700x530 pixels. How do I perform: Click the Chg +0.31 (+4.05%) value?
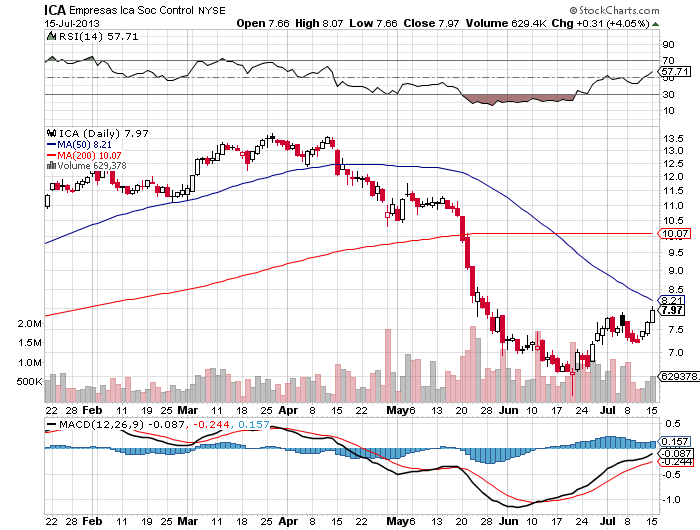tap(600, 23)
